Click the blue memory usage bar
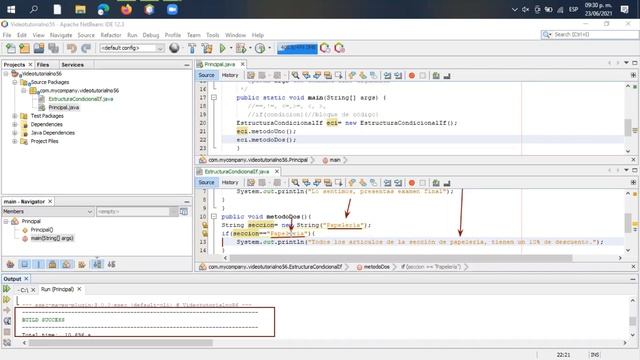640x360 pixels. 297,48
